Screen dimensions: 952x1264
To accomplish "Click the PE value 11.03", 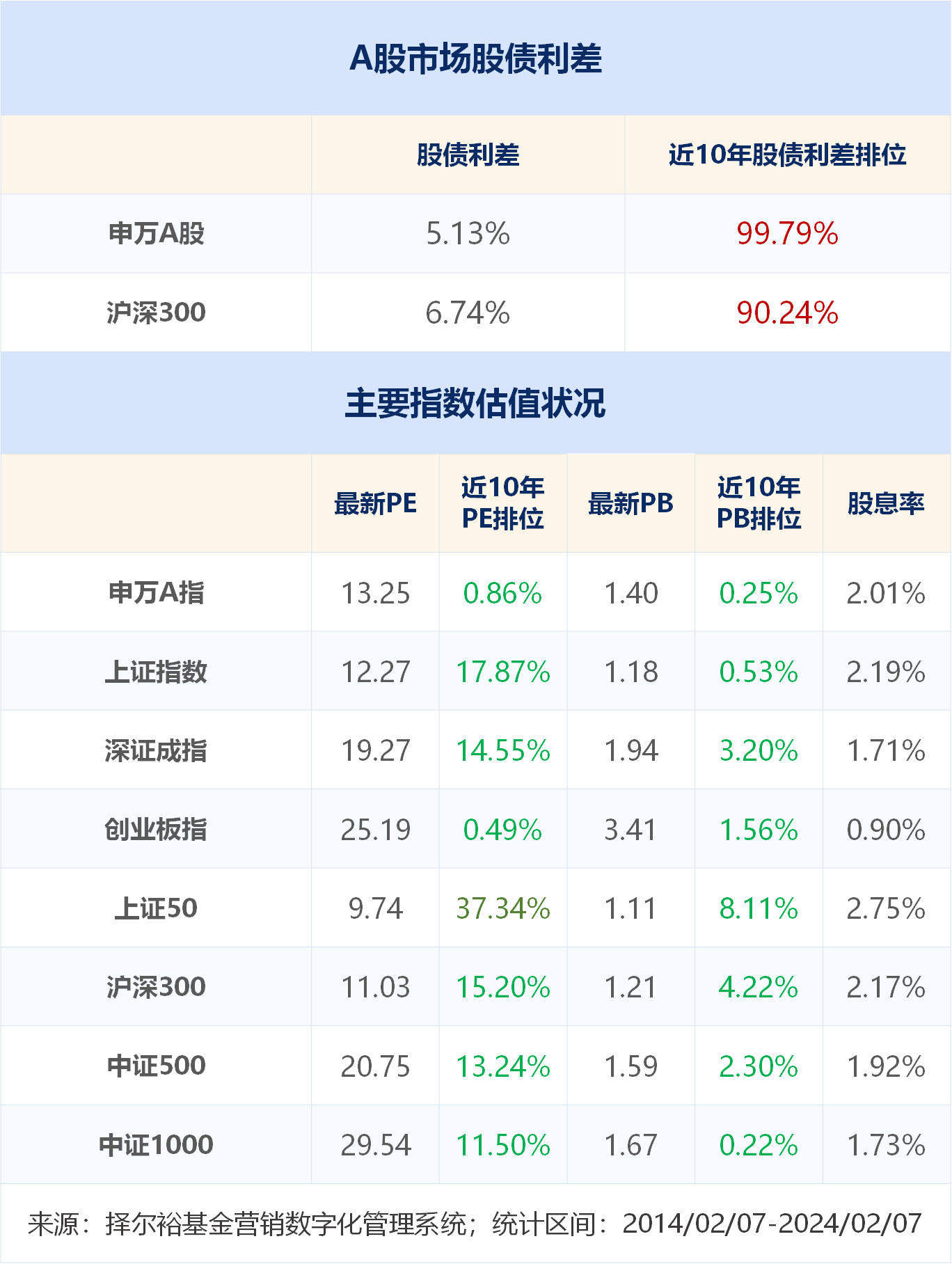I will pyautogui.click(x=376, y=987).
